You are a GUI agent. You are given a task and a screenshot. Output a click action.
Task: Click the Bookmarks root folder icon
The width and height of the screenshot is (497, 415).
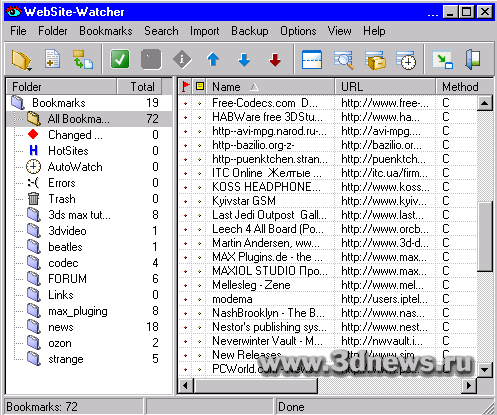point(18,102)
